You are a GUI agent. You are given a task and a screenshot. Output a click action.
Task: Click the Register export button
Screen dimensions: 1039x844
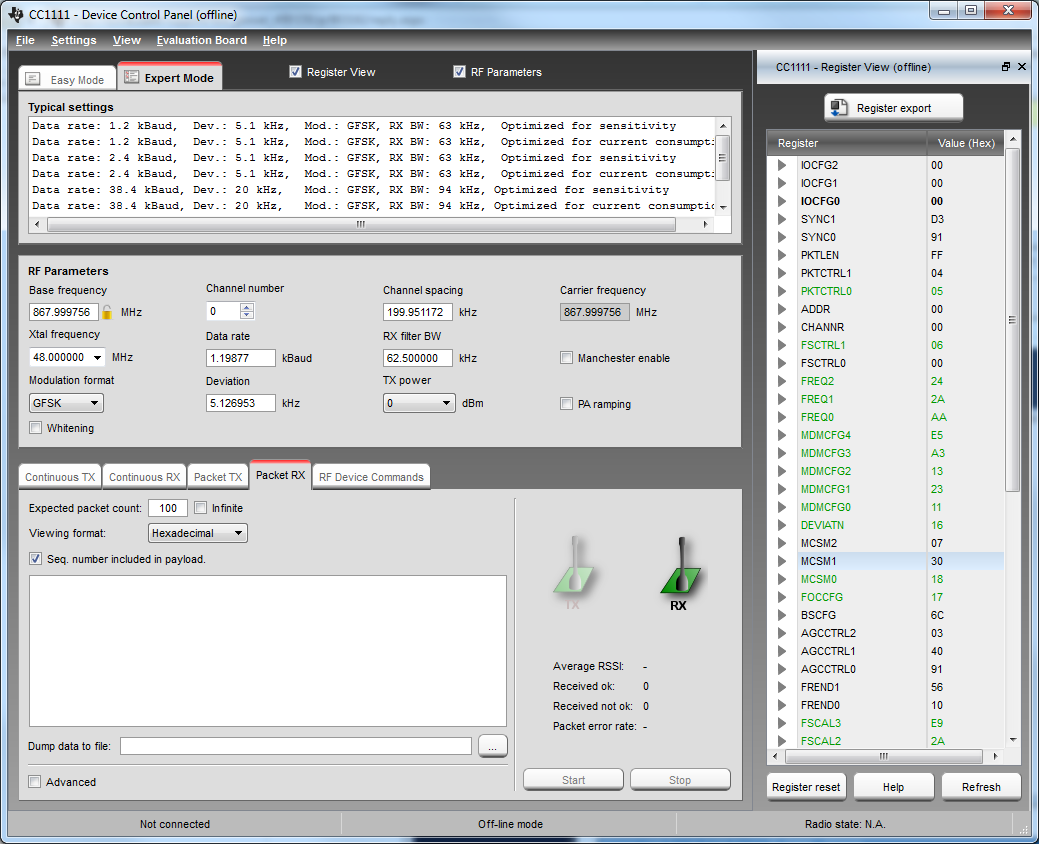tap(893, 108)
